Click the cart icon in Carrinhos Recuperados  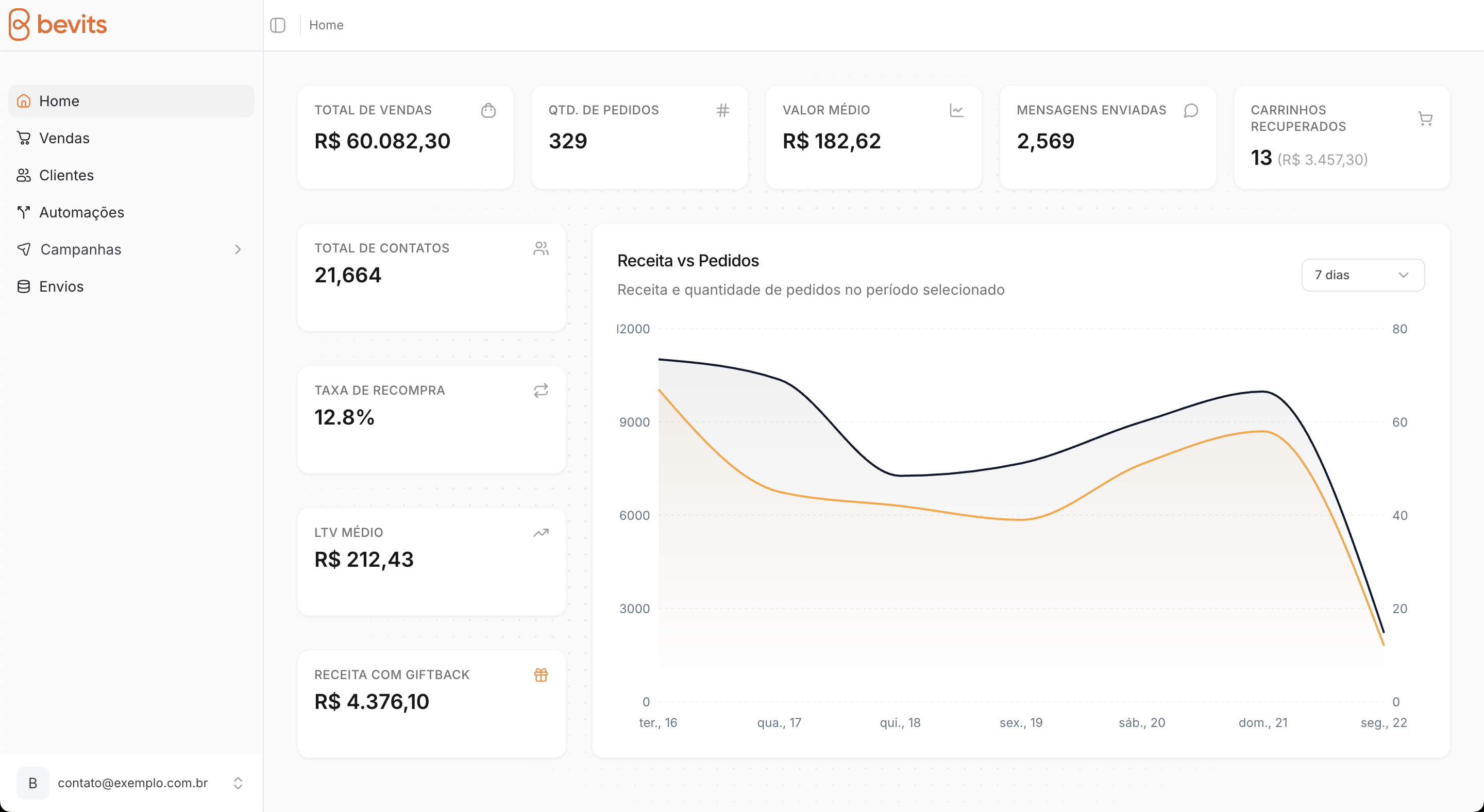pos(1425,119)
